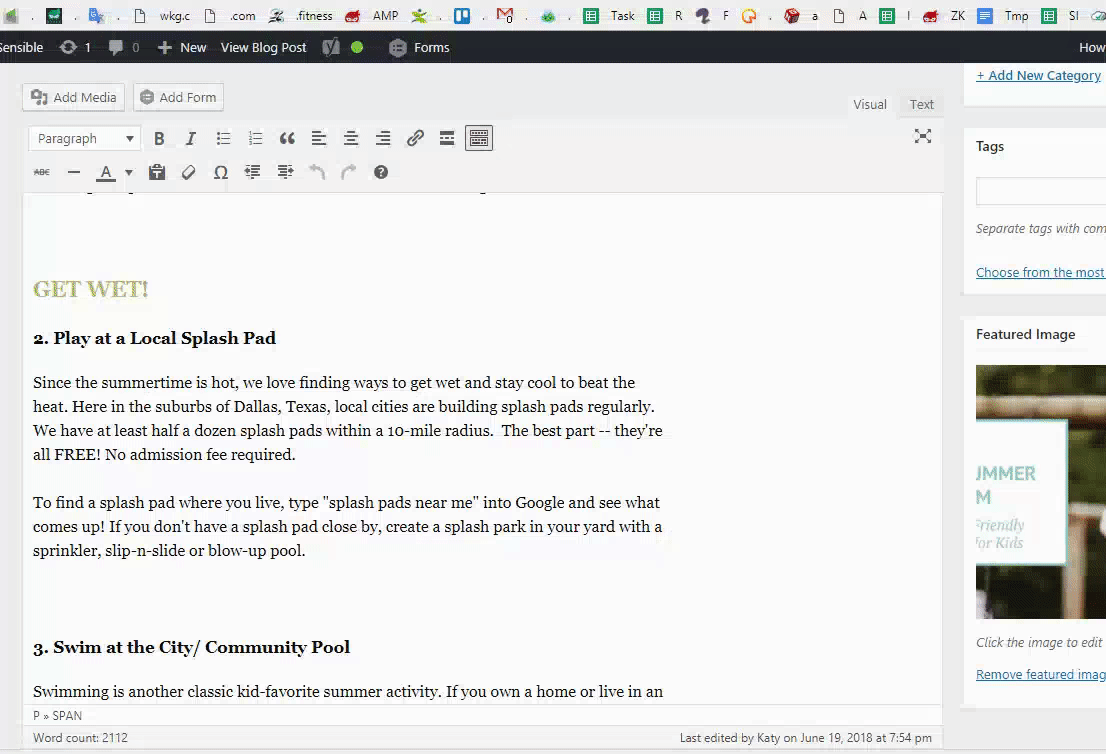Insert Read More tag
Image resolution: width=1106 pixels, height=754 pixels.
click(446, 138)
